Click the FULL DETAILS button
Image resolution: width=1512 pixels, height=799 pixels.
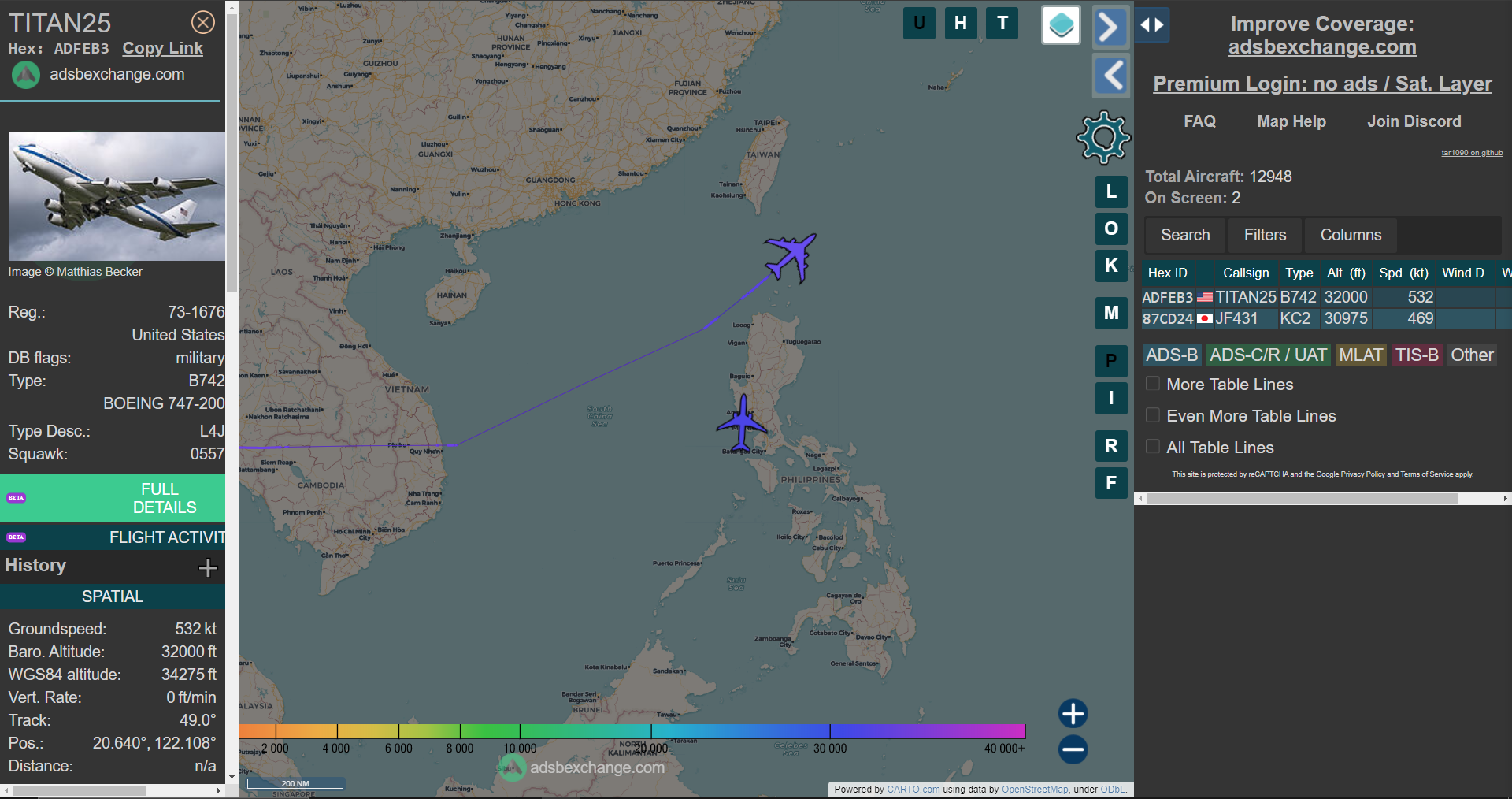pos(113,498)
